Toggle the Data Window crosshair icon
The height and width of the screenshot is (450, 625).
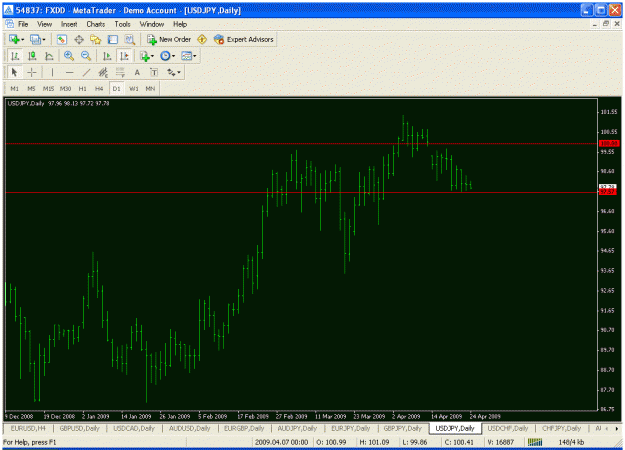click(79, 39)
